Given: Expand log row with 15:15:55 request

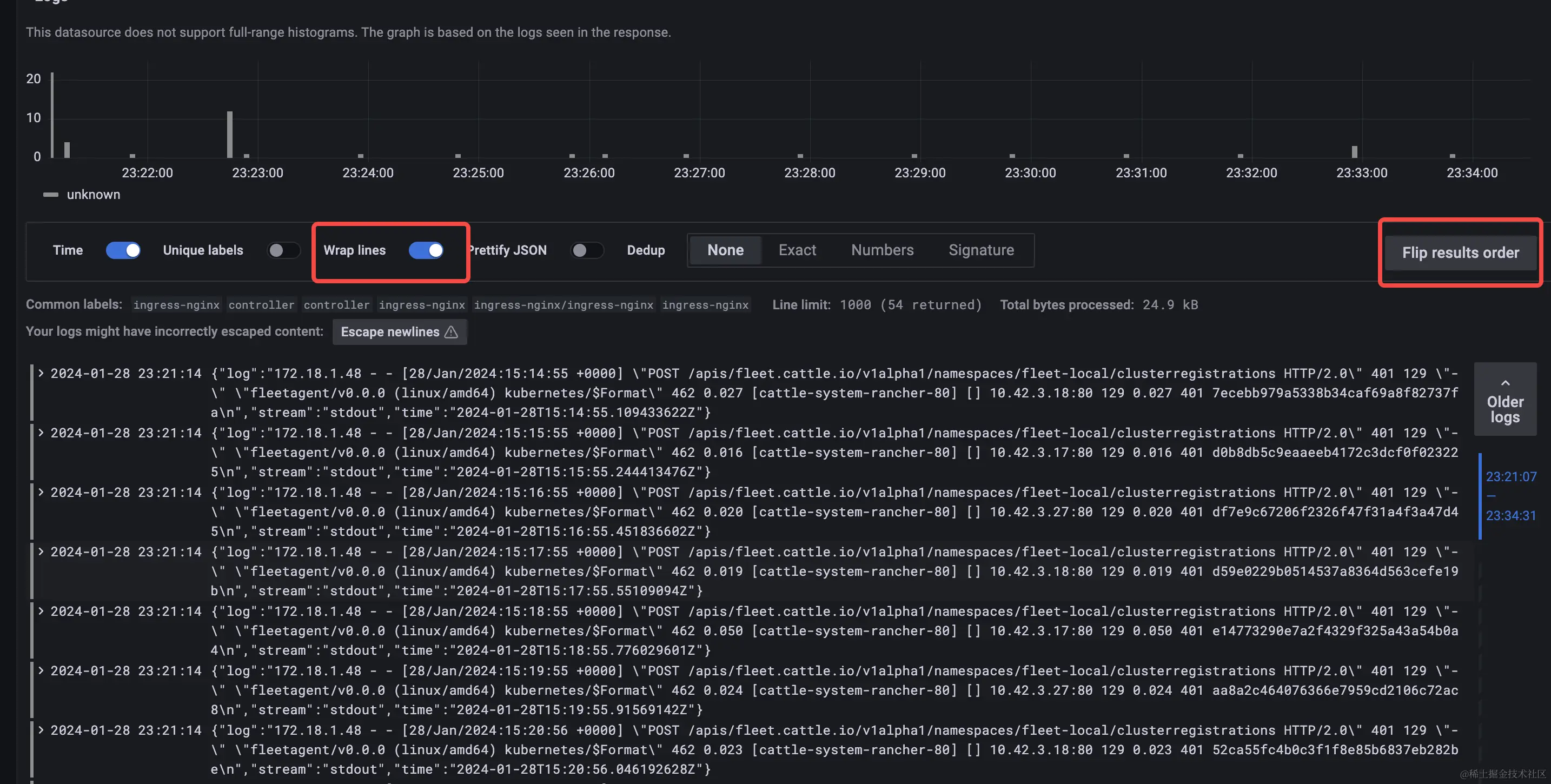Looking at the screenshot, I should (x=41, y=433).
